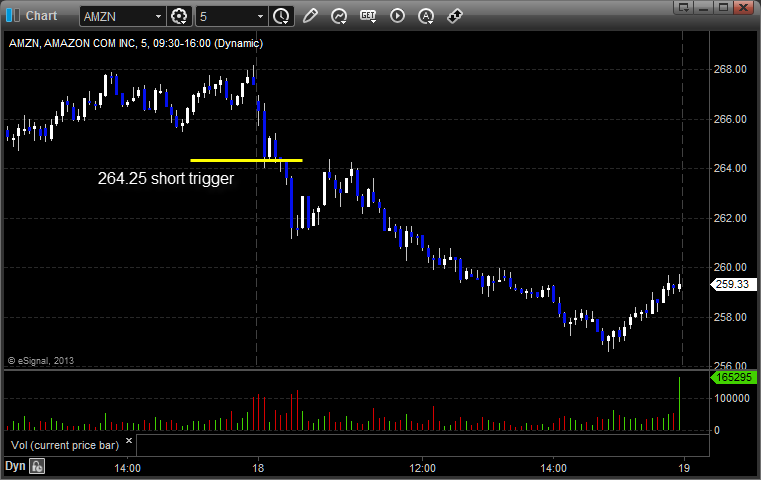Toggle the Dyn lock icon

point(37,466)
